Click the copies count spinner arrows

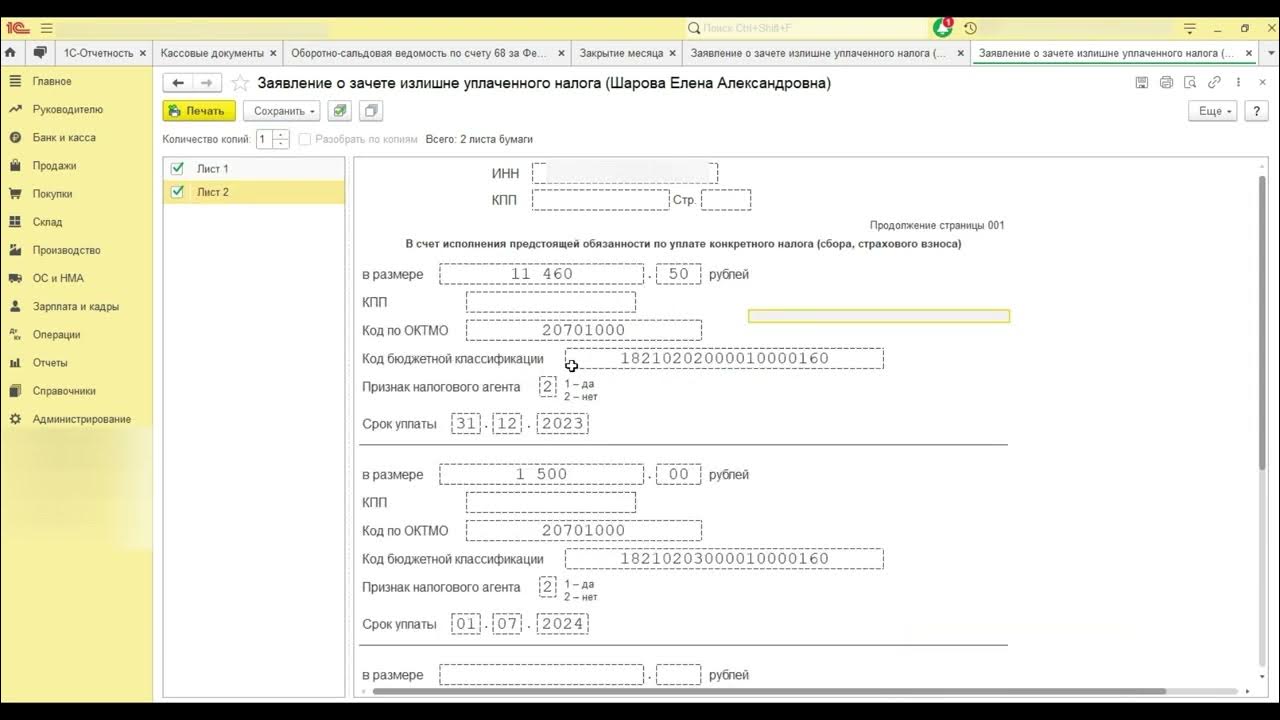coord(282,139)
